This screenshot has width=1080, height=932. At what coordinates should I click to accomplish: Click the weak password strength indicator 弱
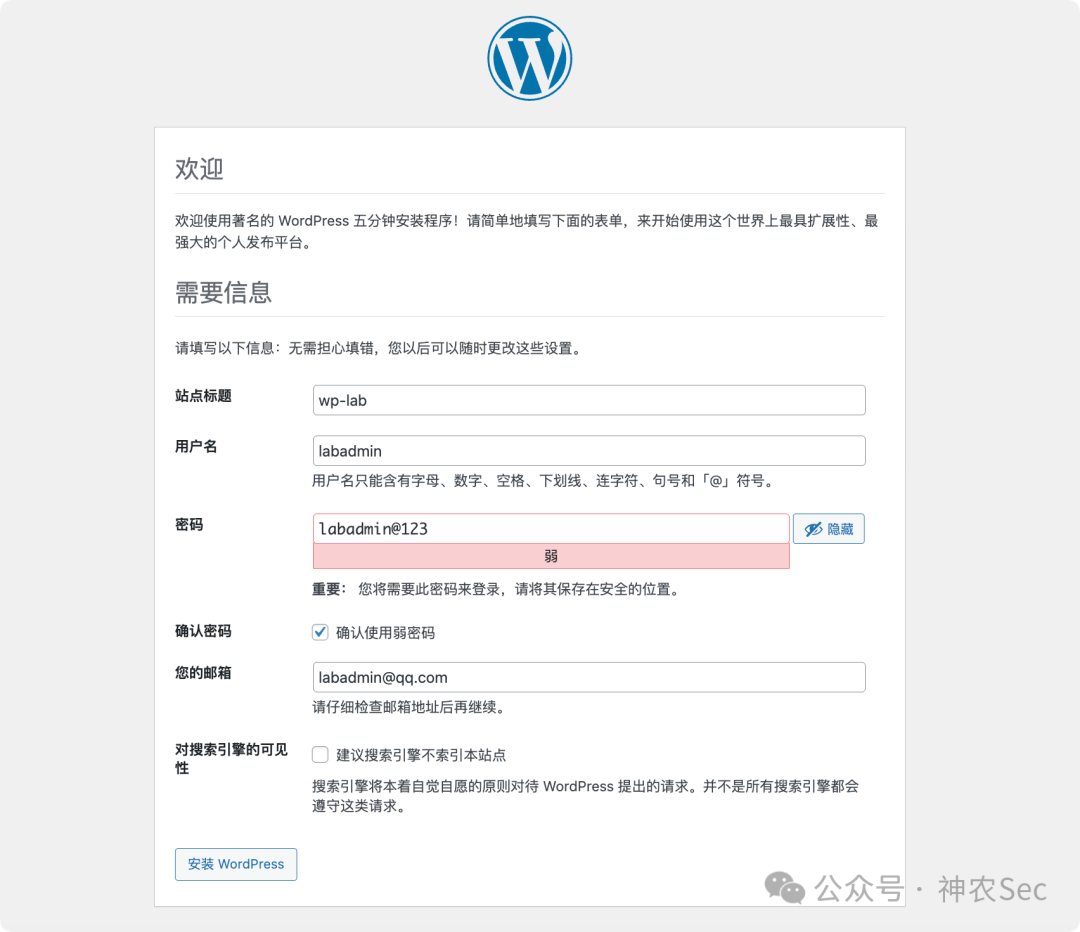[551, 556]
